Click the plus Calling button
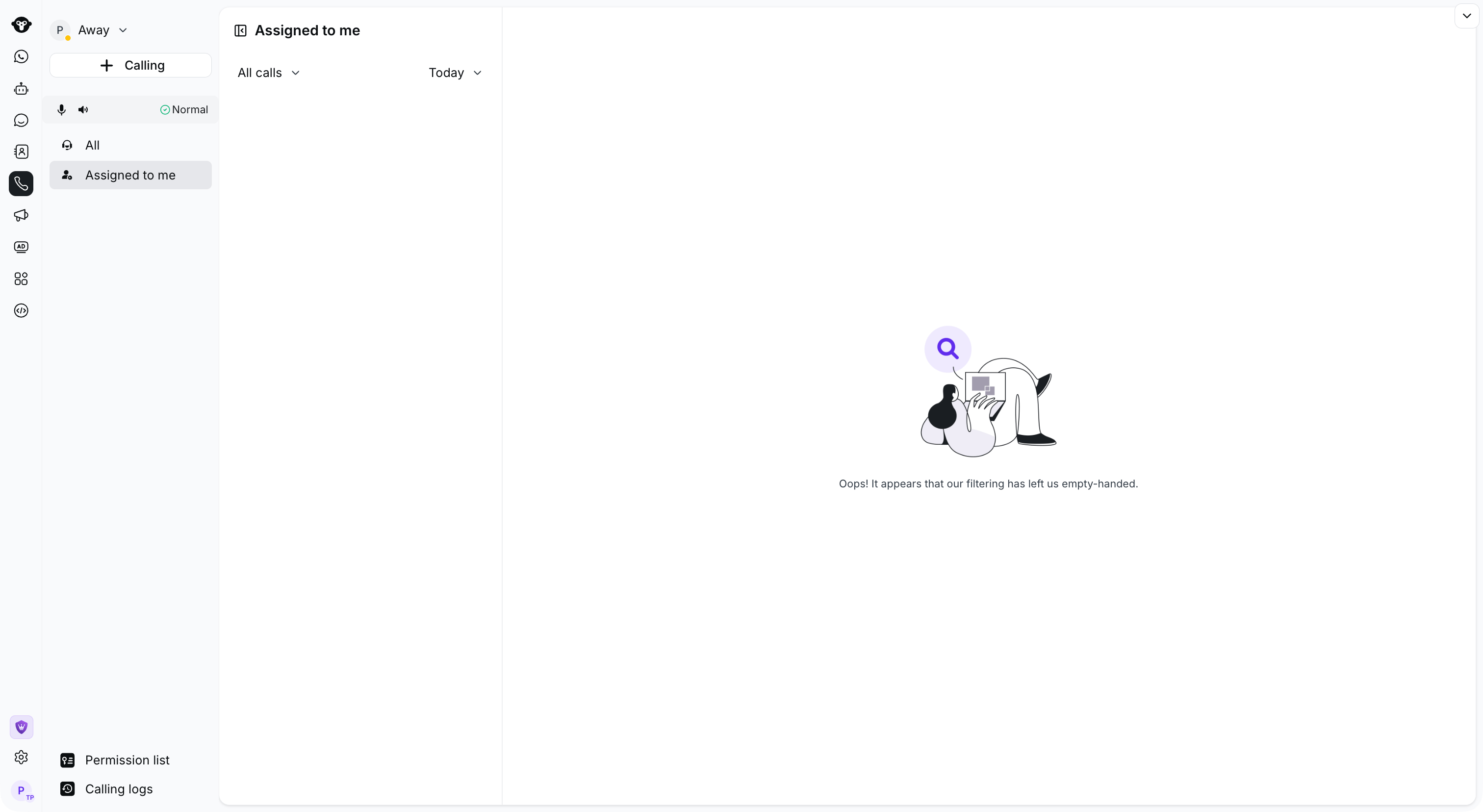Image resolution: width=1483 pixels, height=812 pixels. pyautogui.click(x=130, y=65)
